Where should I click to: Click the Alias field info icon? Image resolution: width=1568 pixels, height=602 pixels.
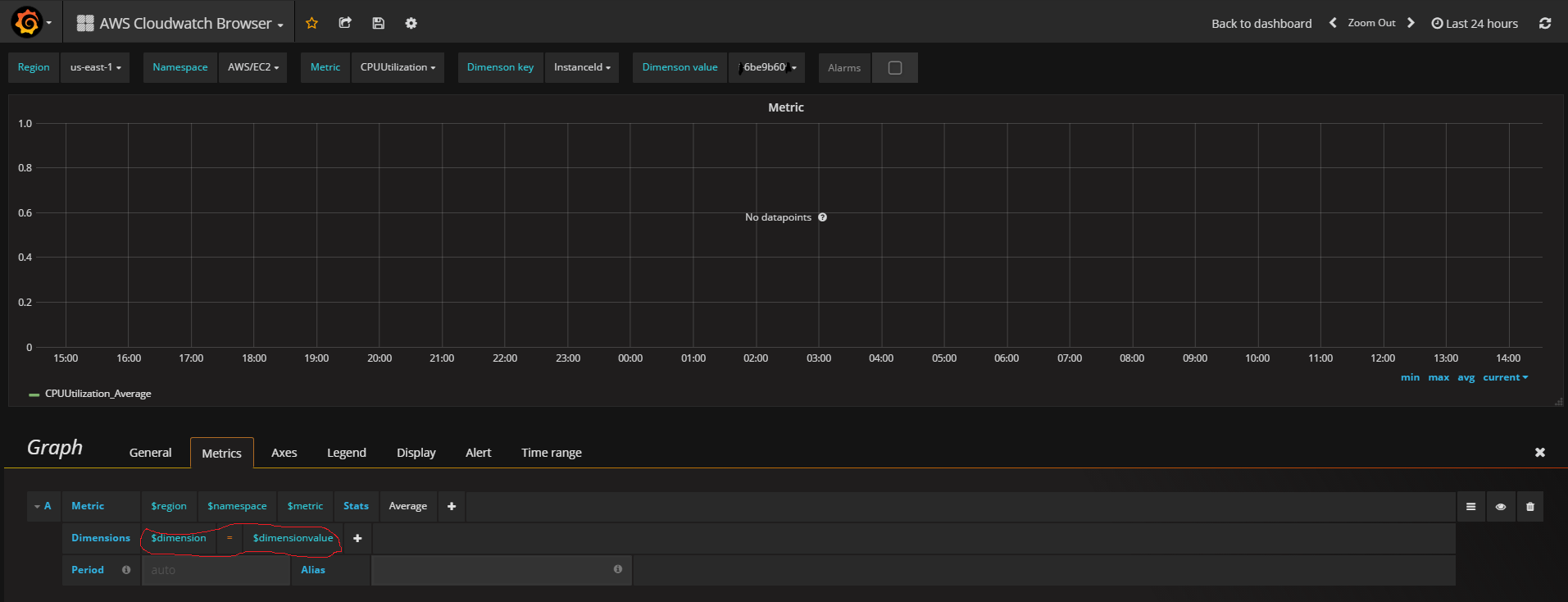618,569
